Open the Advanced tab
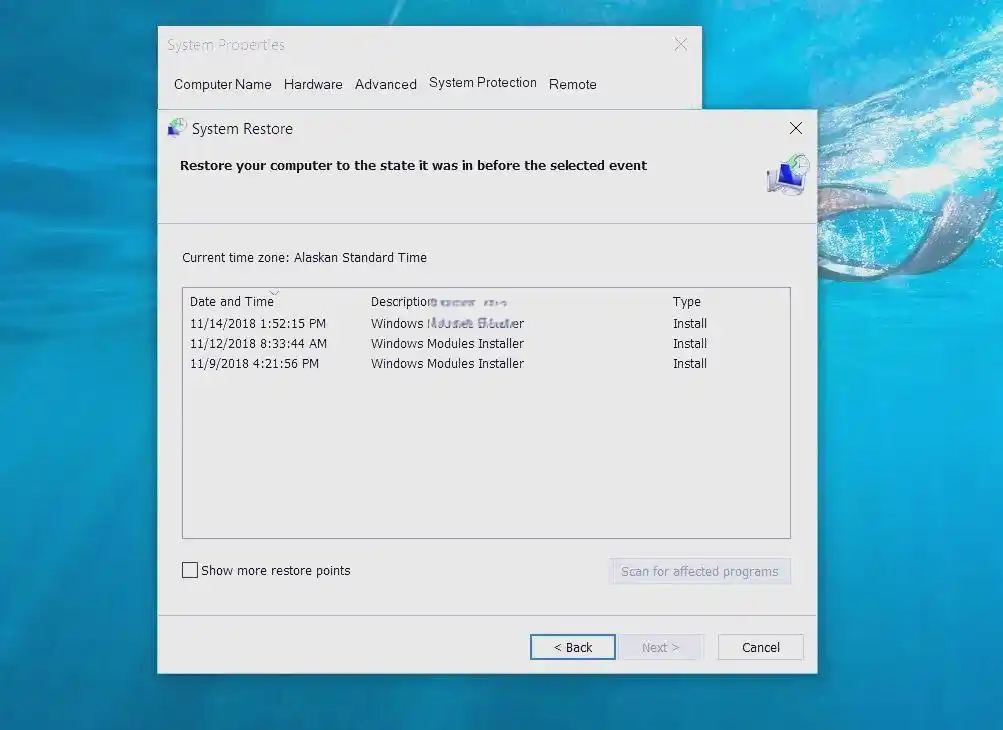This screenshot has width=1003, height=730. click(385, 84)
